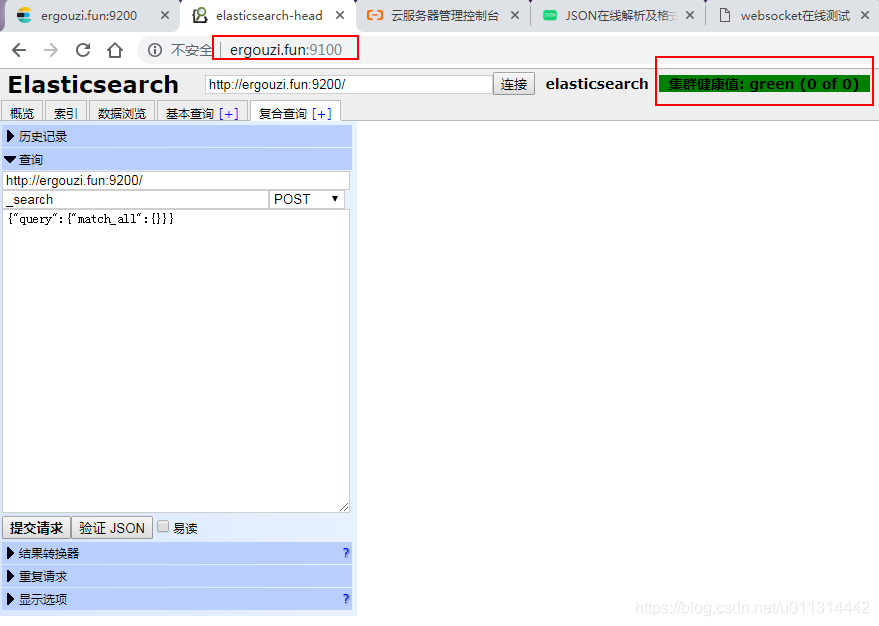This screenshot has width=879, height=626.
Task: Close the ergouzi.fun:9200 tab
Action: click(x=165, y=15)
